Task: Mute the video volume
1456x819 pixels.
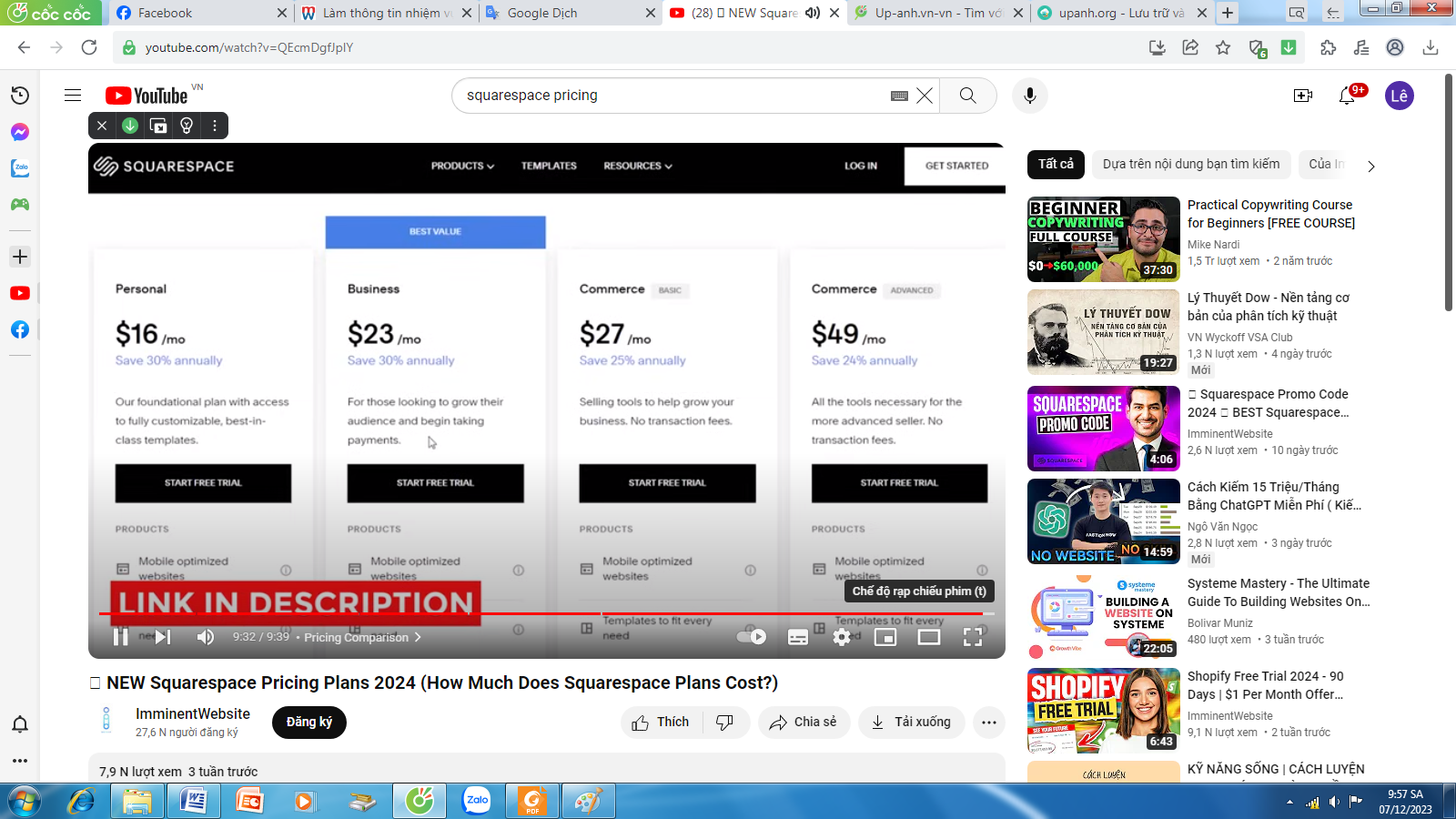Action: (206, 637)
